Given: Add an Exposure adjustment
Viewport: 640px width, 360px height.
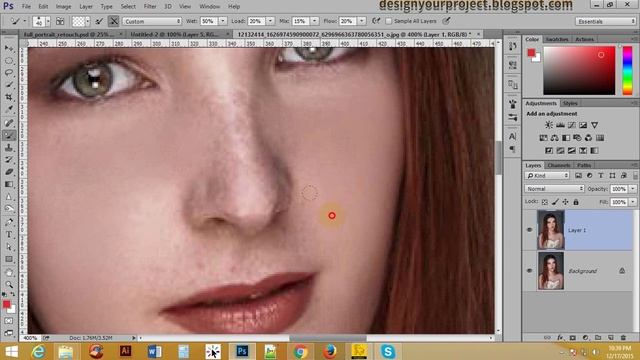Looking at the screenshot, I should click(583, 125).
